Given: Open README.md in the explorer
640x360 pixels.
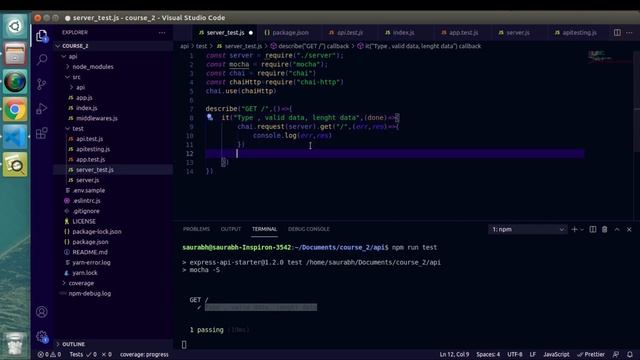Looking at the screenshot, I should click(x=90, y=252).
